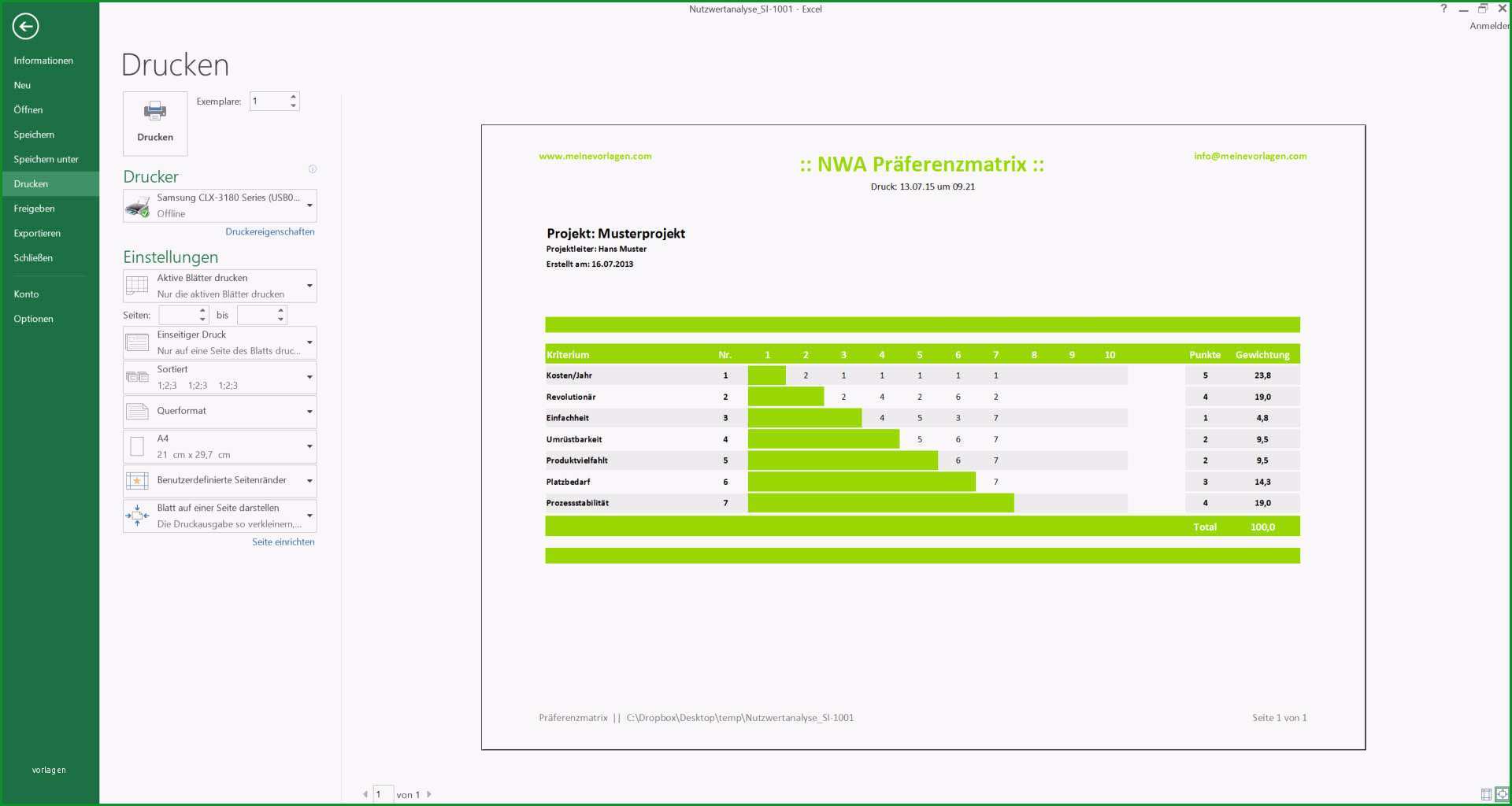
Task: Open the Samsung CLX-3180 printer dropdown
Action: click(220, 205)
